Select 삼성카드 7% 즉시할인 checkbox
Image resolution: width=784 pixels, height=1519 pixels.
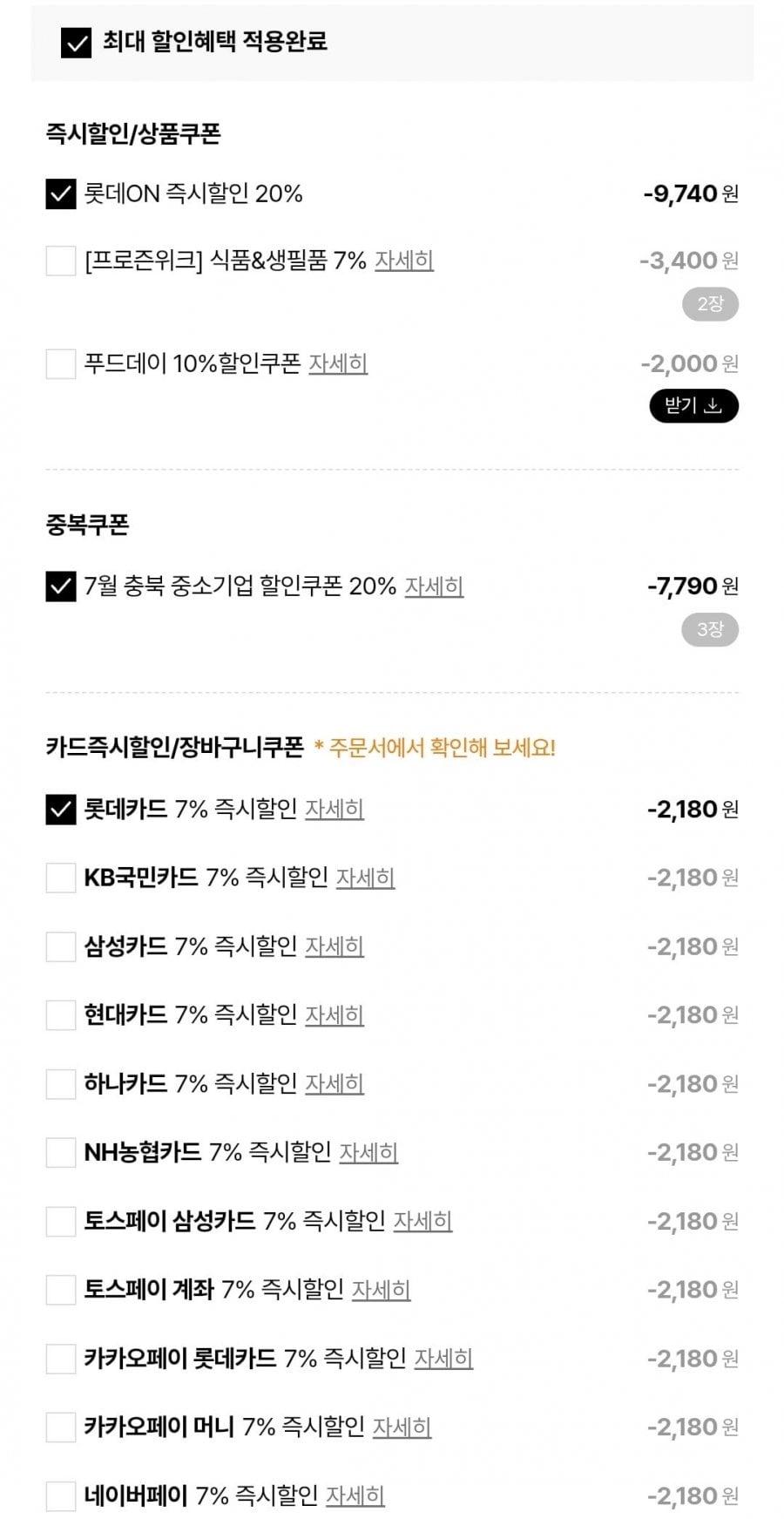61,946
